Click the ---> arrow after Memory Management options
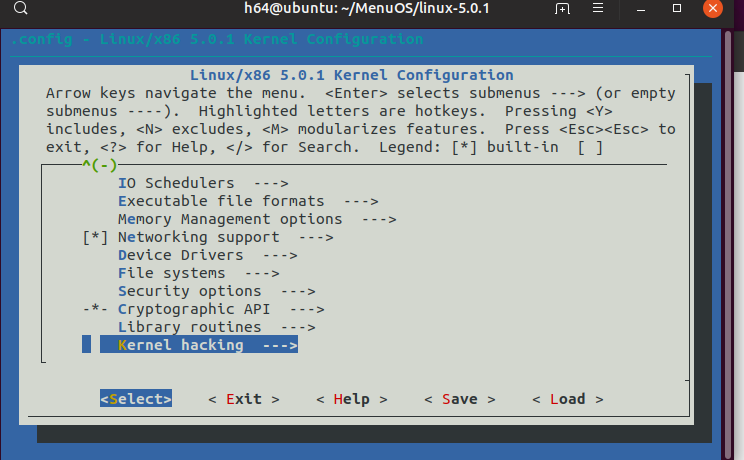The height and width of the screenshot is (460, 744). pyautogui.click(x=379, y=220)
